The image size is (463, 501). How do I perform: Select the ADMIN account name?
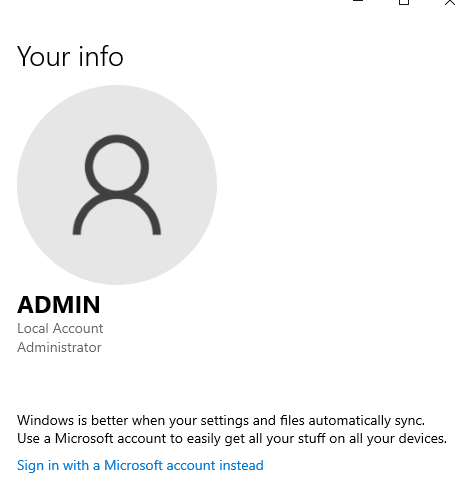click(x=59, y=305)
